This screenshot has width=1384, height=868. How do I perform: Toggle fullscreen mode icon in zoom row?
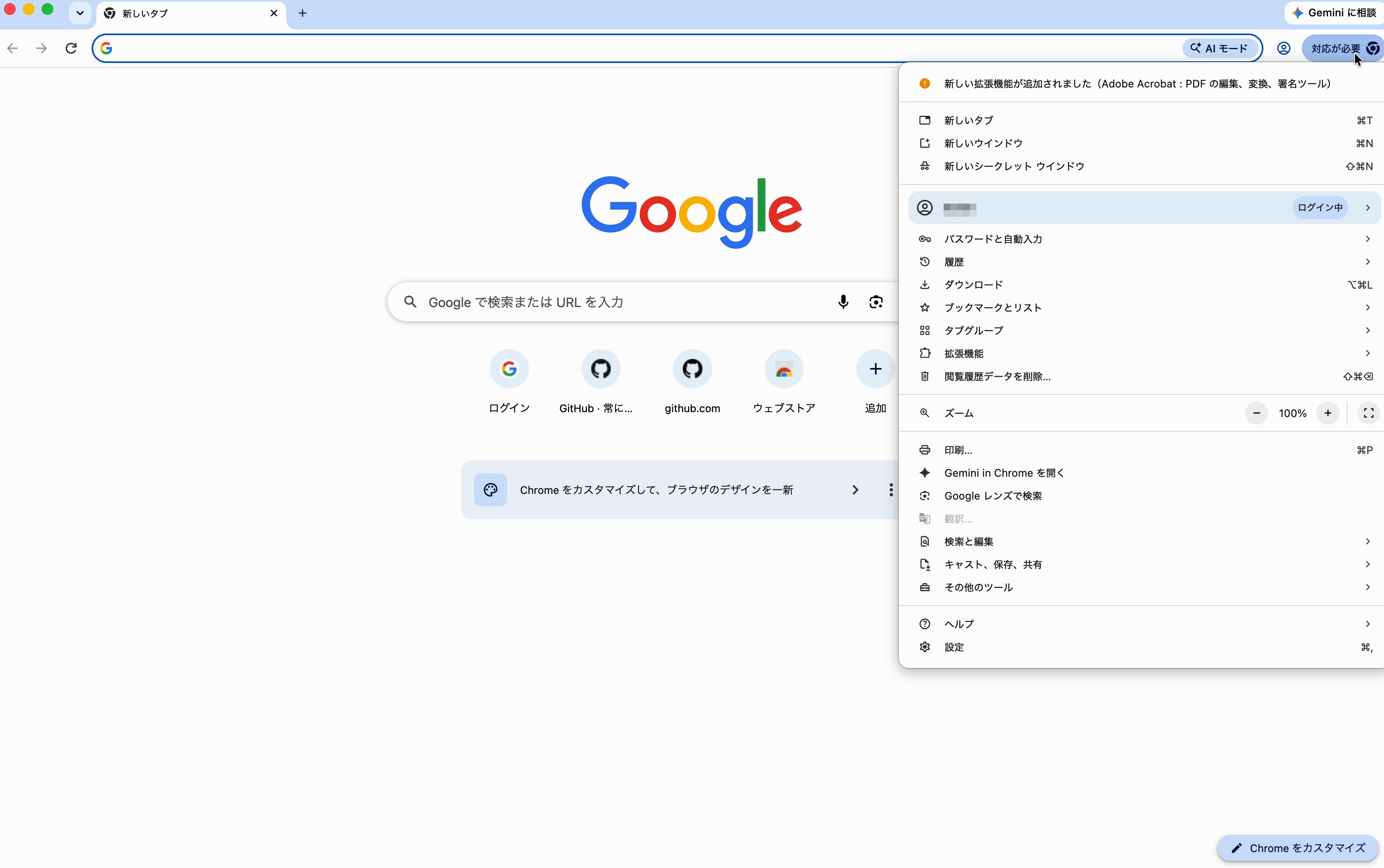click(1368, 413)
